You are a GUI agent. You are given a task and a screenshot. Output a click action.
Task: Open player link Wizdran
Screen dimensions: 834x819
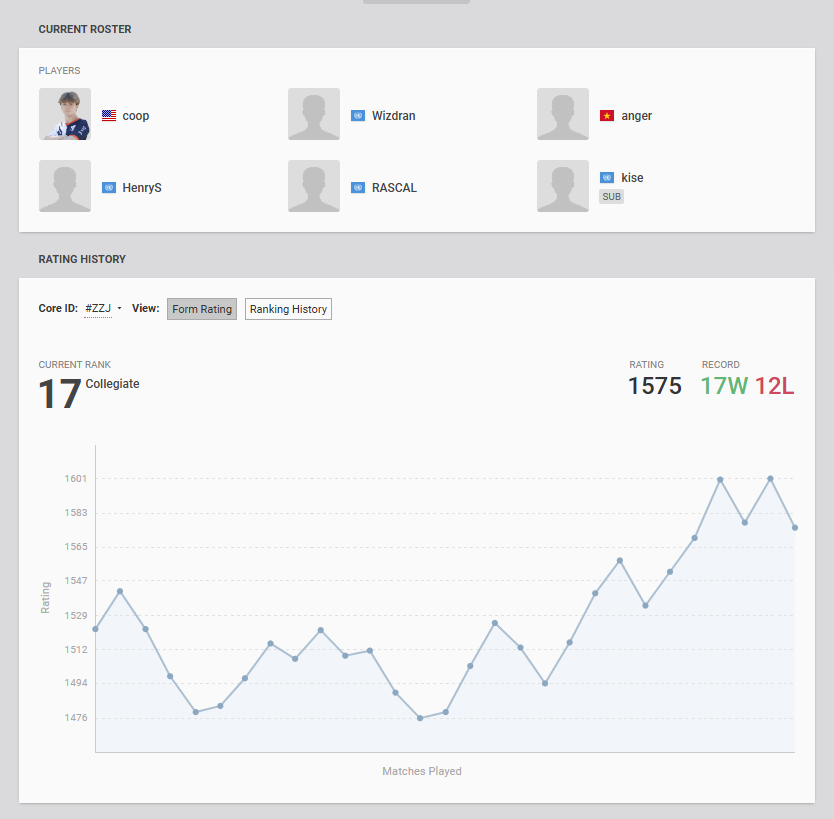pos(394,116)
